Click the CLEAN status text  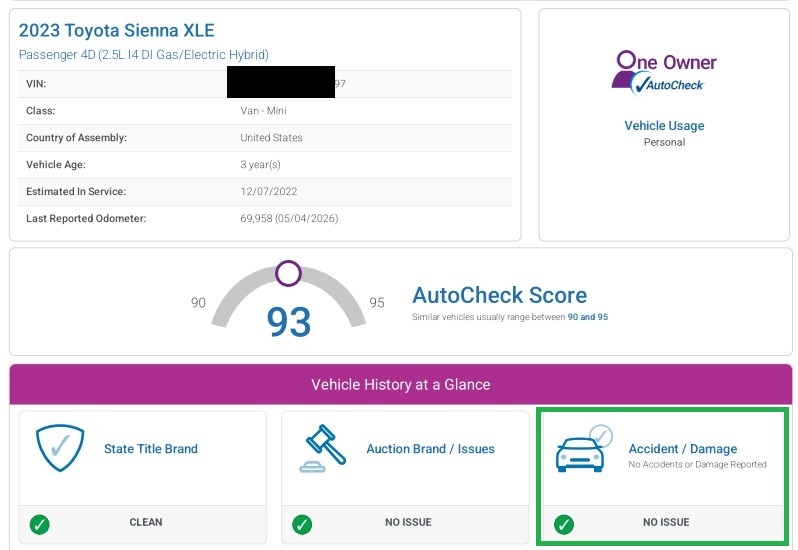click(146, 523)
